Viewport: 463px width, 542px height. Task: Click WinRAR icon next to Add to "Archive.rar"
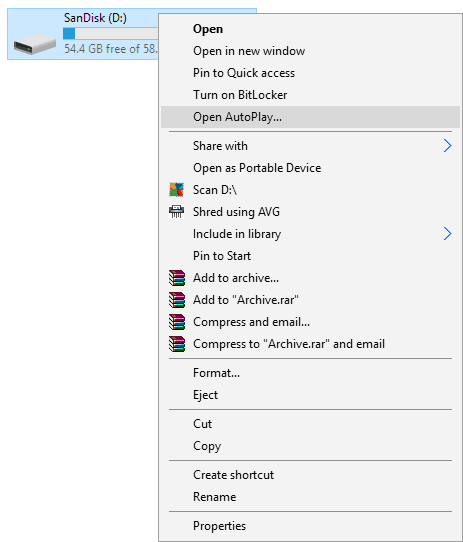pos(177,300)
